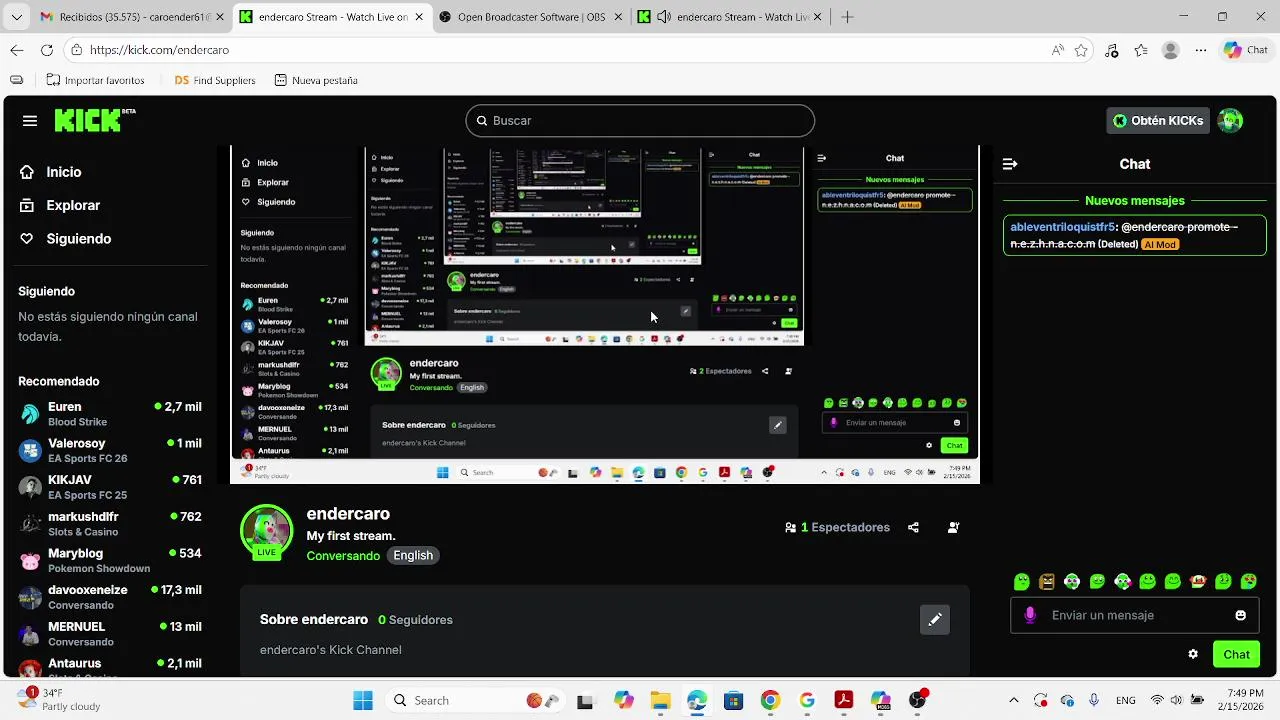Click the stream video preview

pos(605,315)
